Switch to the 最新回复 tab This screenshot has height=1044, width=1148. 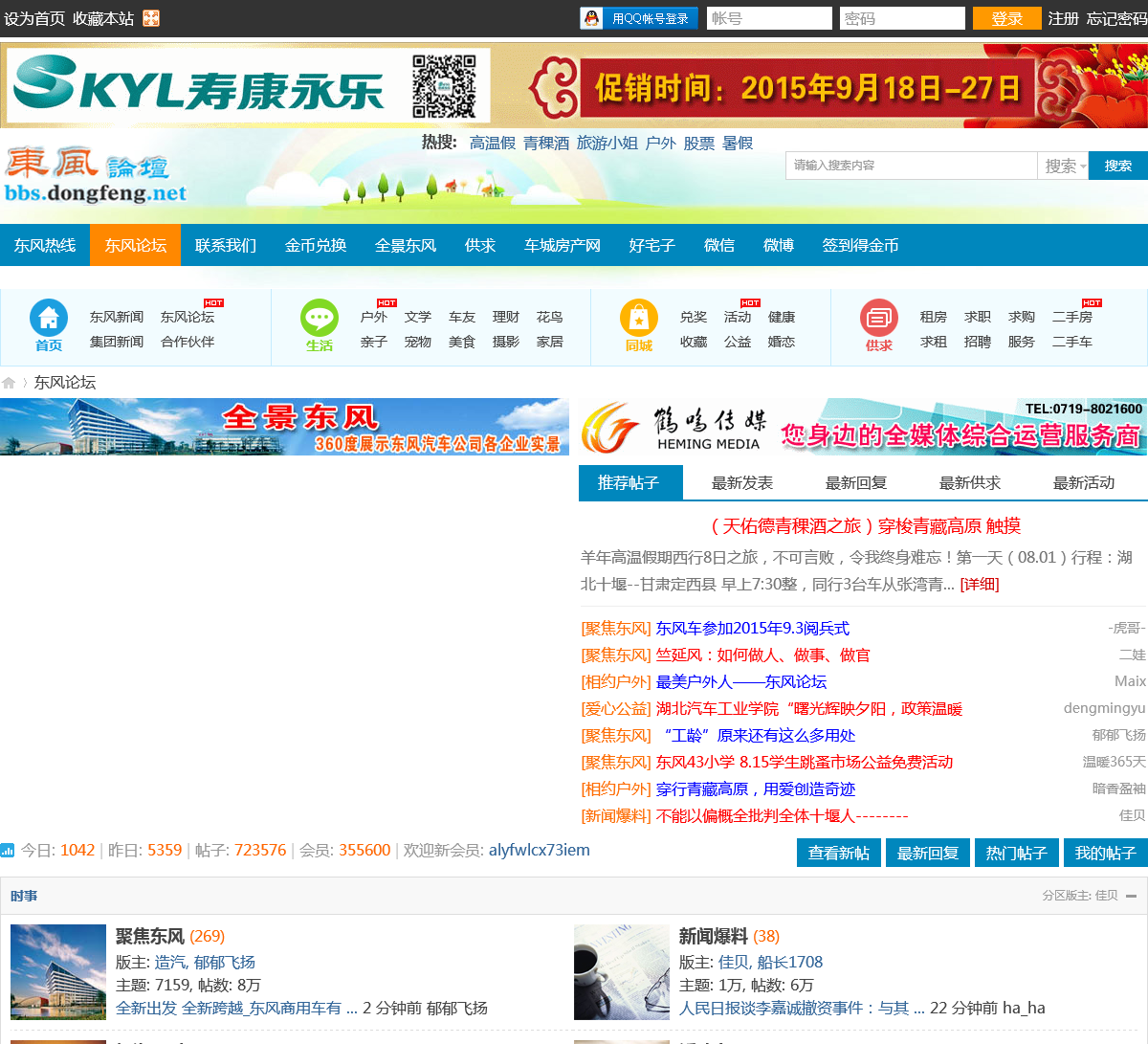click(856, 482)
